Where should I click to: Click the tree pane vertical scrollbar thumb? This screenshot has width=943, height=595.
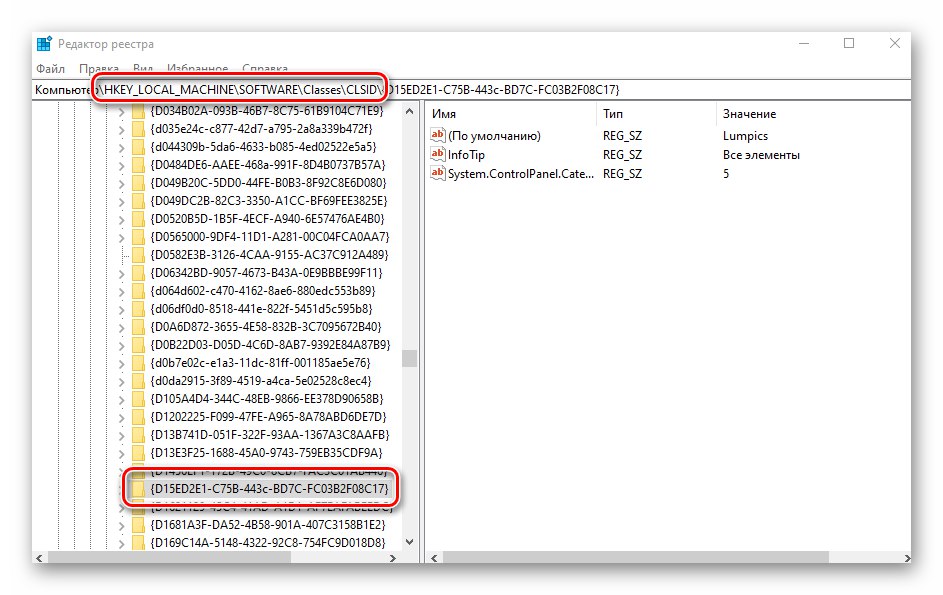(x=410, y=359)
